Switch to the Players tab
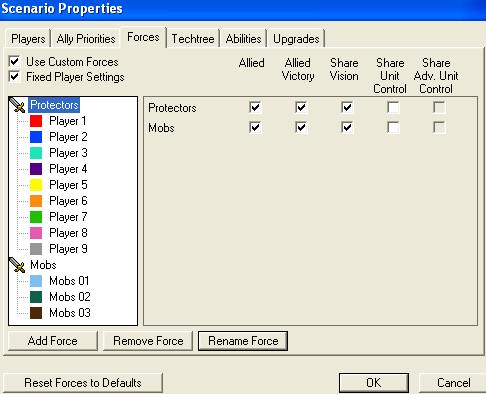The image size is (486, 394). [x=28, y=39]
